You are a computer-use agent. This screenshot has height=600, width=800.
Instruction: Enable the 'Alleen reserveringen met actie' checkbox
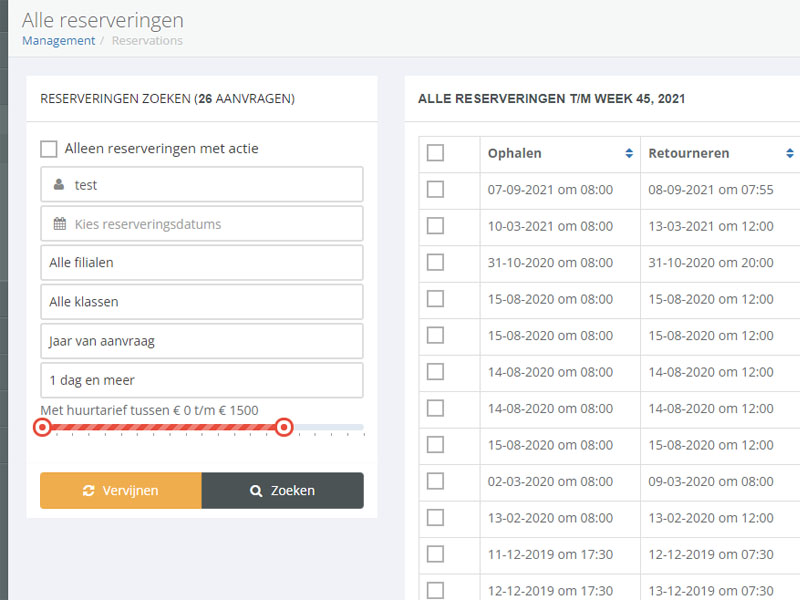coord(48,148)
